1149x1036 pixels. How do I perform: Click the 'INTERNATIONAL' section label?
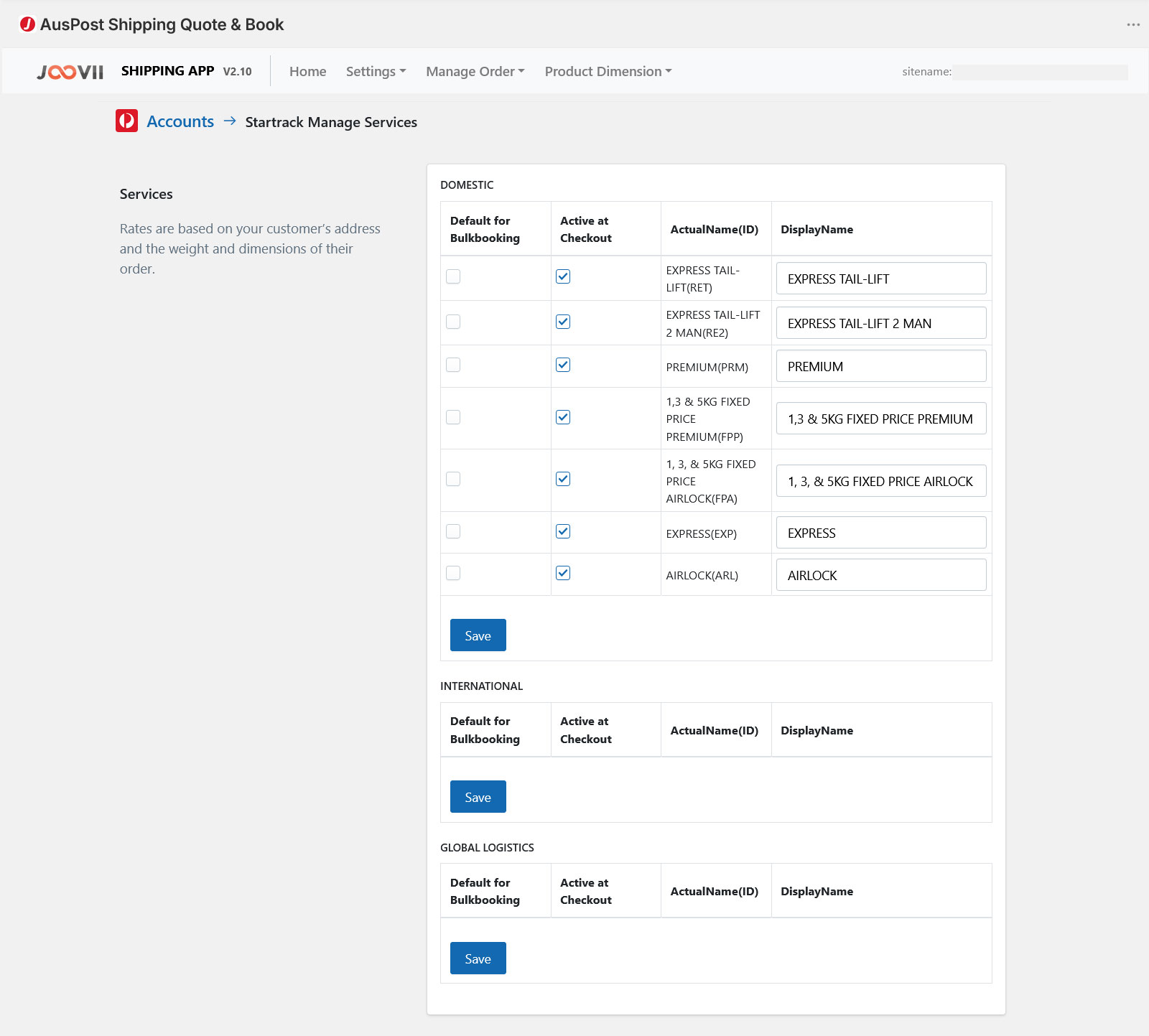tap(481, 686)
